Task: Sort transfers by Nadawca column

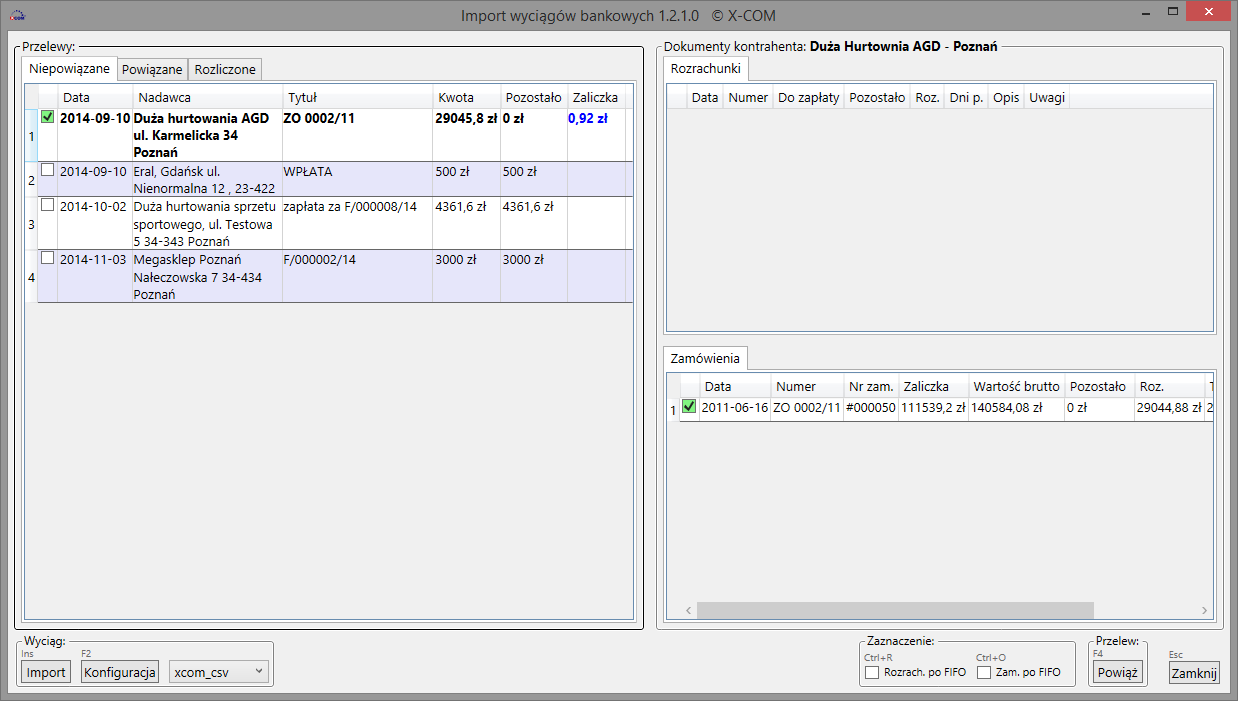Action: click(207, 97)
